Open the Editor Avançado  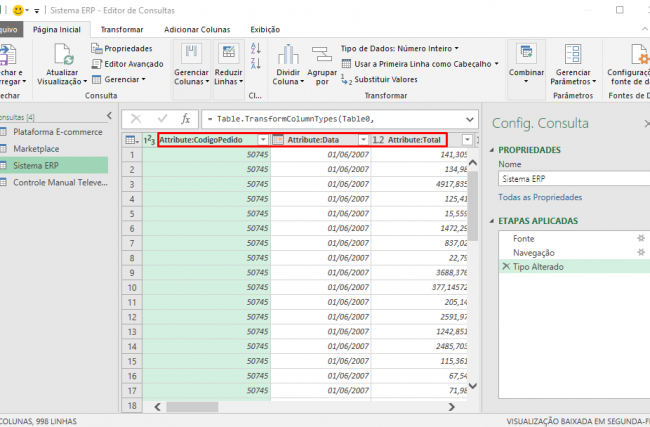(127, 63)
